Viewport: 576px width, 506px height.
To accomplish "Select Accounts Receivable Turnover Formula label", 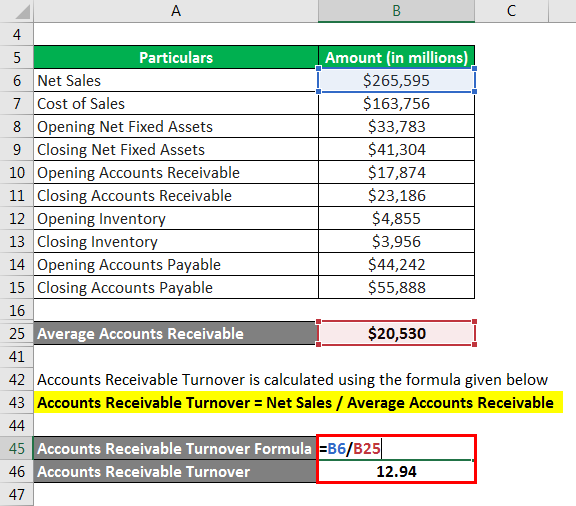I will click(175, 448).
